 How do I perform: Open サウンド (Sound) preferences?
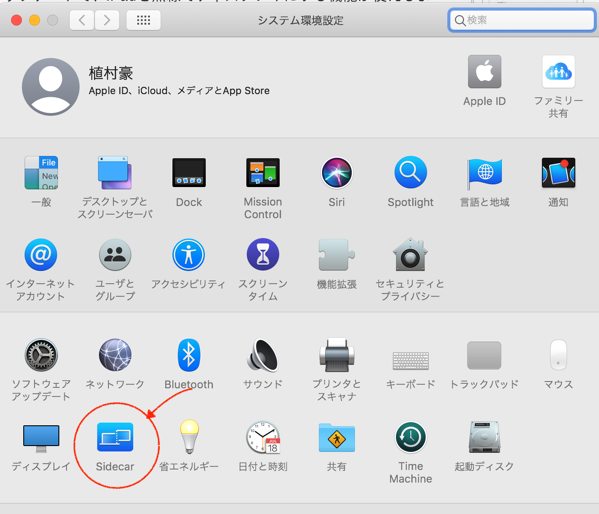coord(263,355)
